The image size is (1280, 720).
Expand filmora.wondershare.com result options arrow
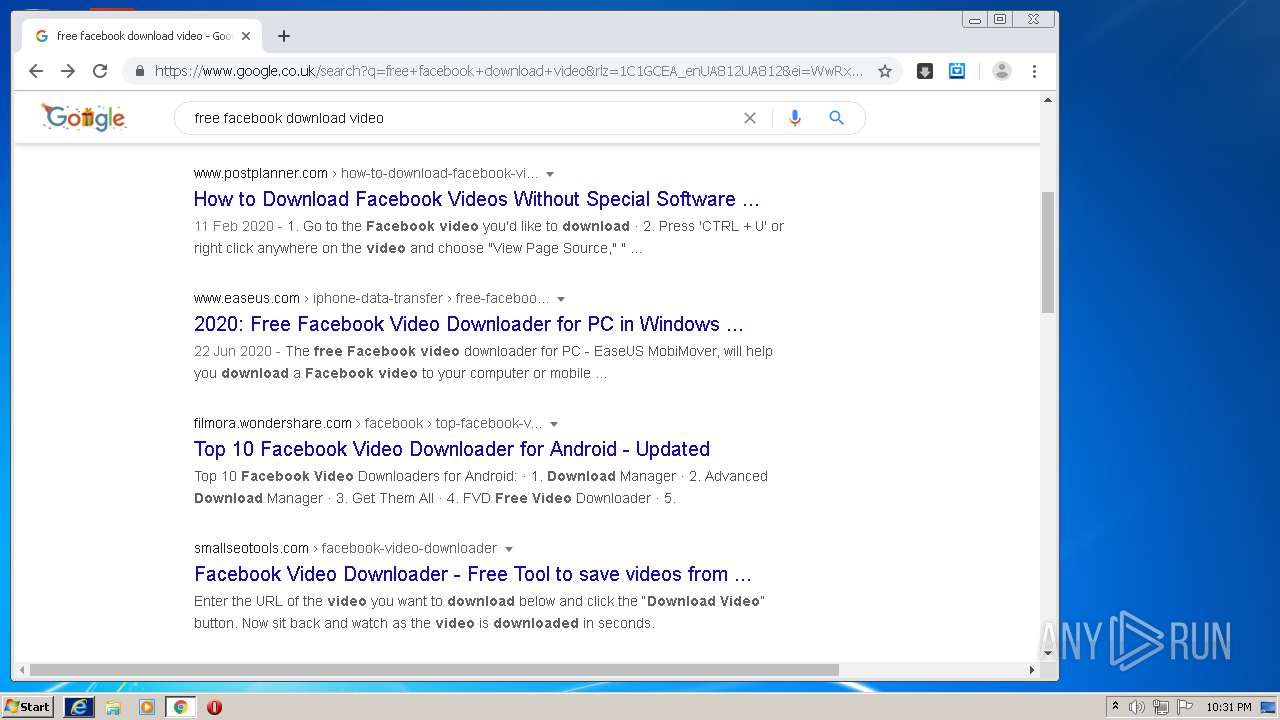click(554, 424)
